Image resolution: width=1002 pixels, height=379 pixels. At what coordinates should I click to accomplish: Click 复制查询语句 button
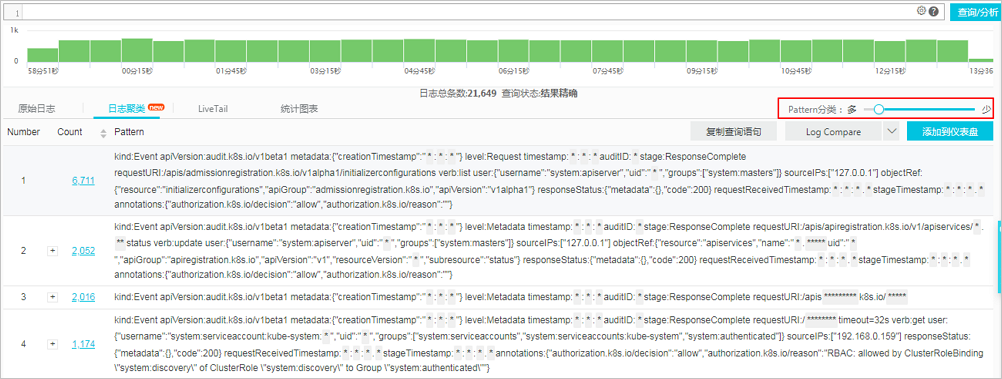(734, 132)
